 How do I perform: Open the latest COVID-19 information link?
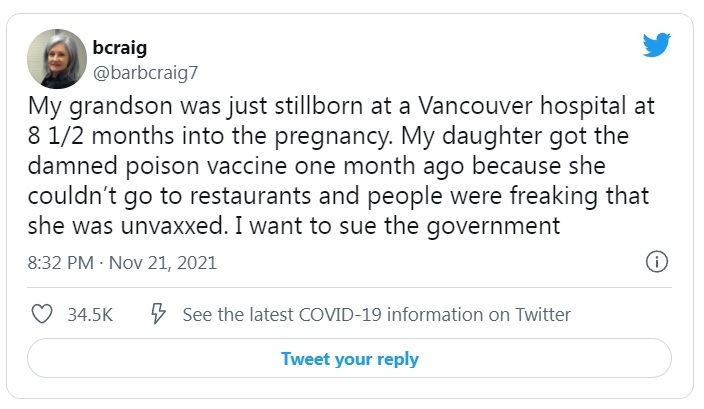coord(376,314)
